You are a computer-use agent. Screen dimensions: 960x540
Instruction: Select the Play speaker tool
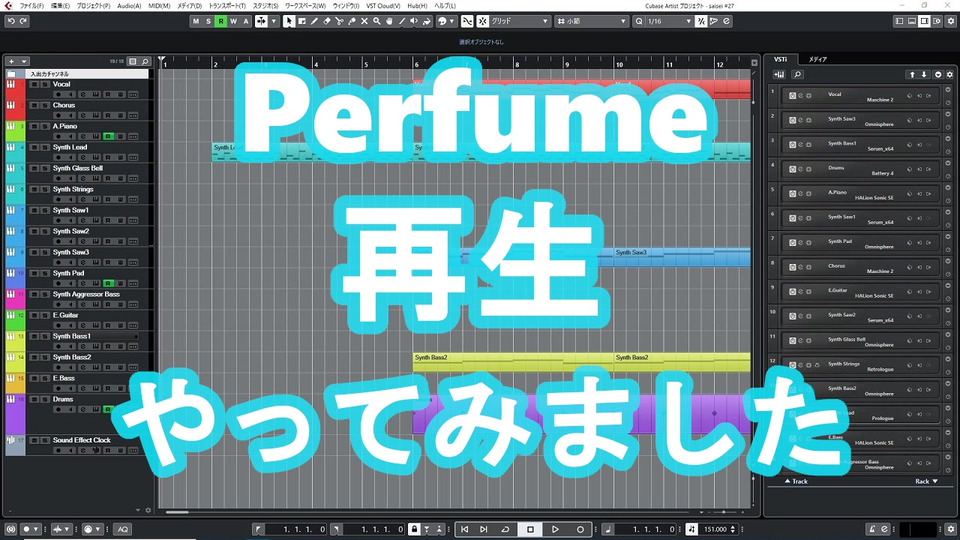coord(414,21)
